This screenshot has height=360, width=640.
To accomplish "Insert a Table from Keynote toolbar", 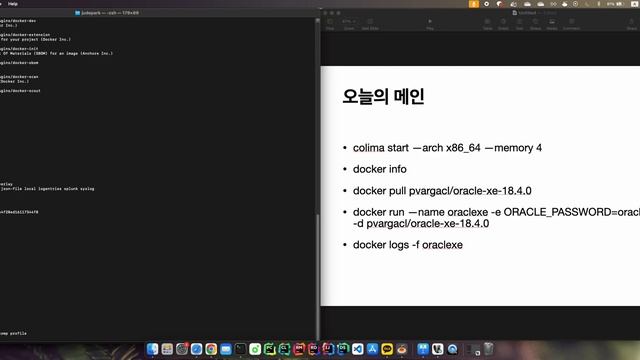I will point(487,24).
